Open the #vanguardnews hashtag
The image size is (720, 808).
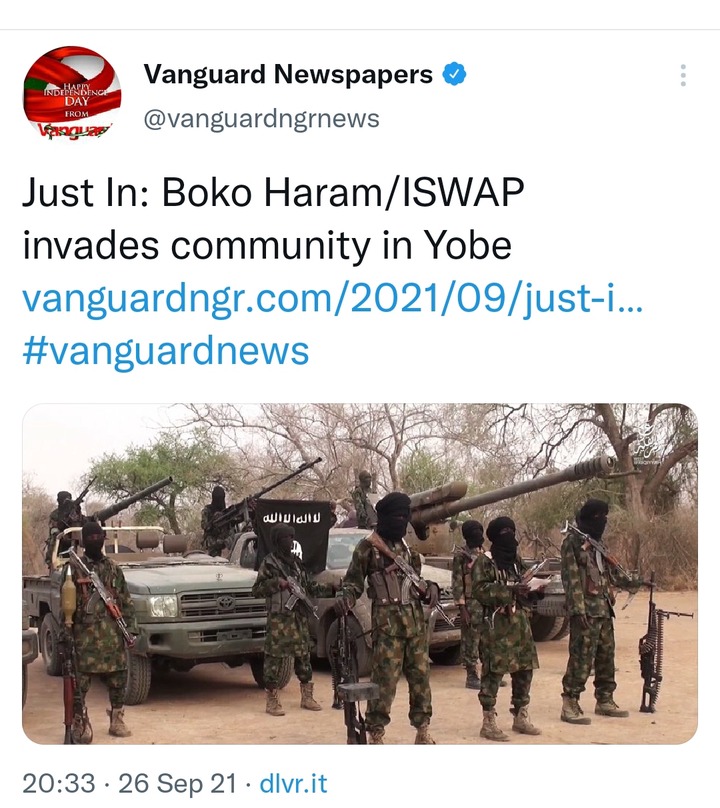click(165, 351)
